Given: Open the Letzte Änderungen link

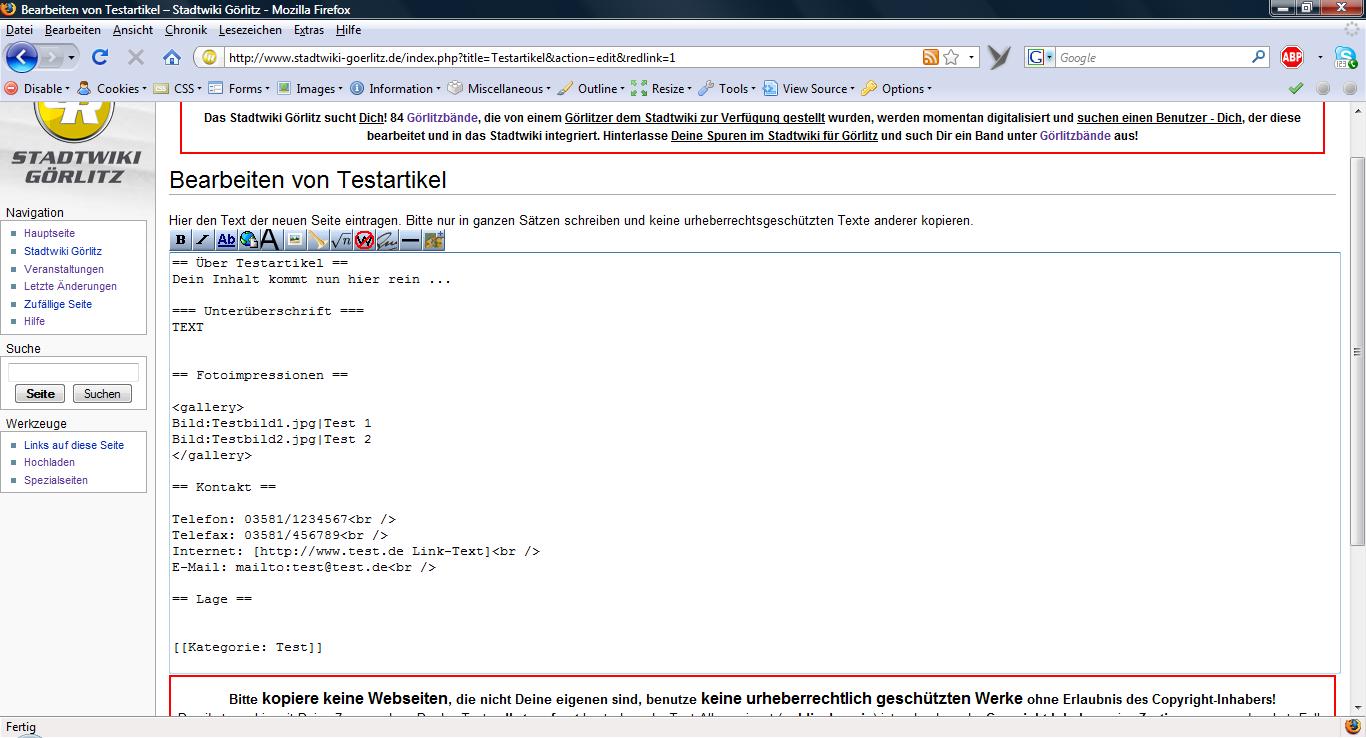Looking at the screenshot, I should [70, 286].
